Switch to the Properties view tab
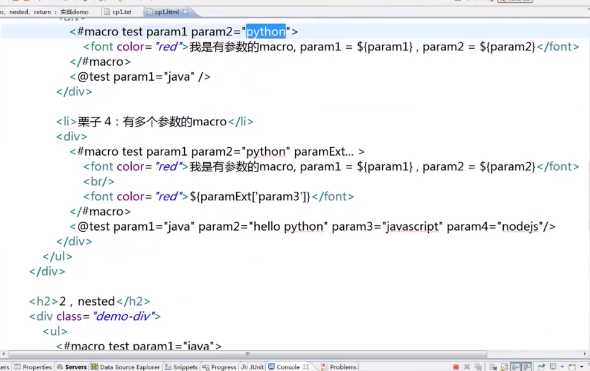 click(x=33, y=367)
